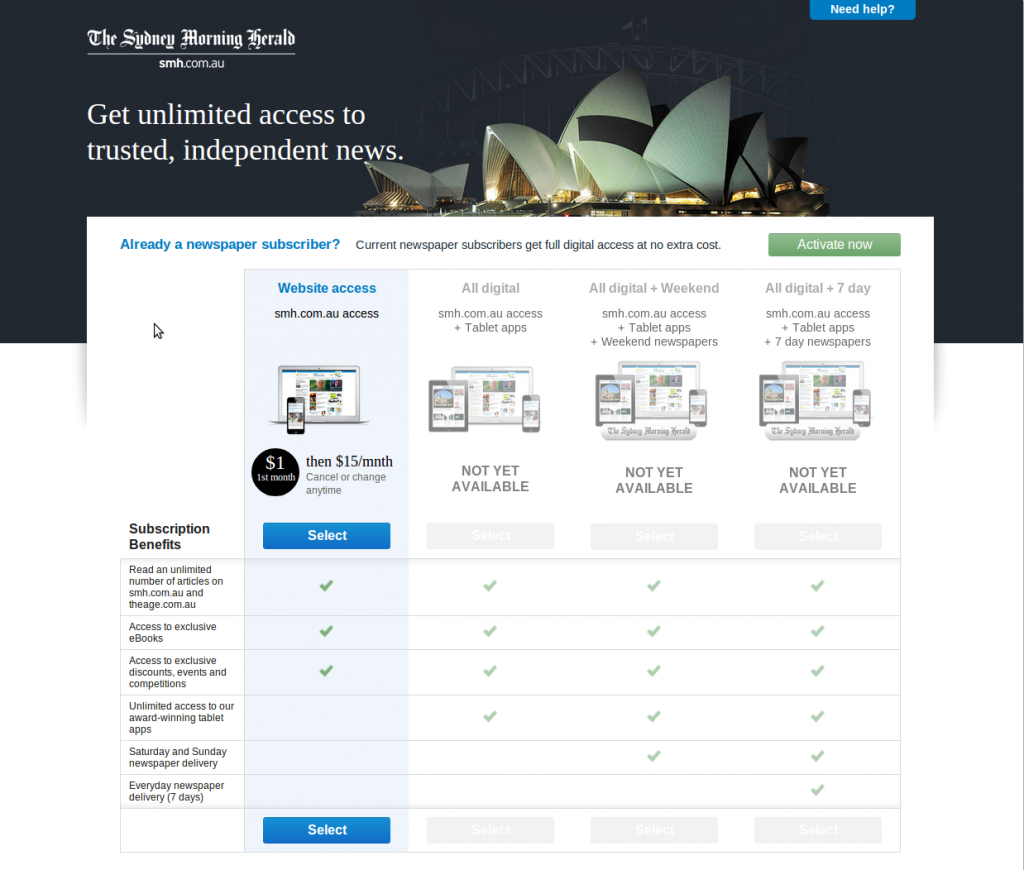The width and height of the screenshot is (1024, 870).
Task: Click 'Already a newspaper subscriber?' link
Action: pos(230,244)
